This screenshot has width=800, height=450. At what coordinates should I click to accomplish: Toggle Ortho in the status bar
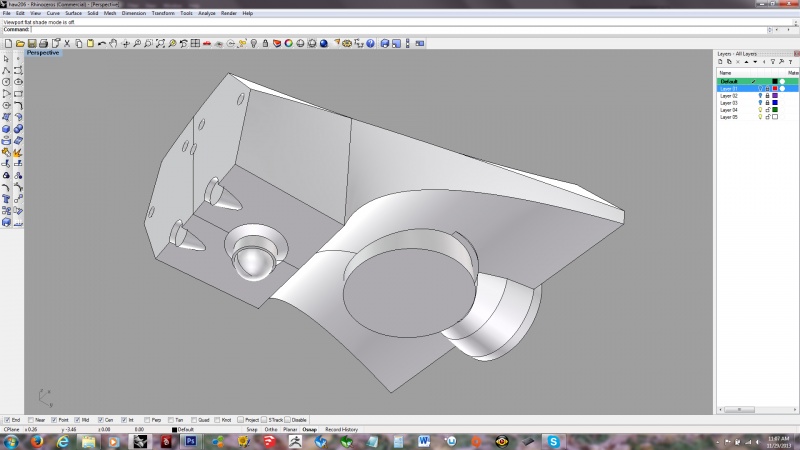point(271,430)
